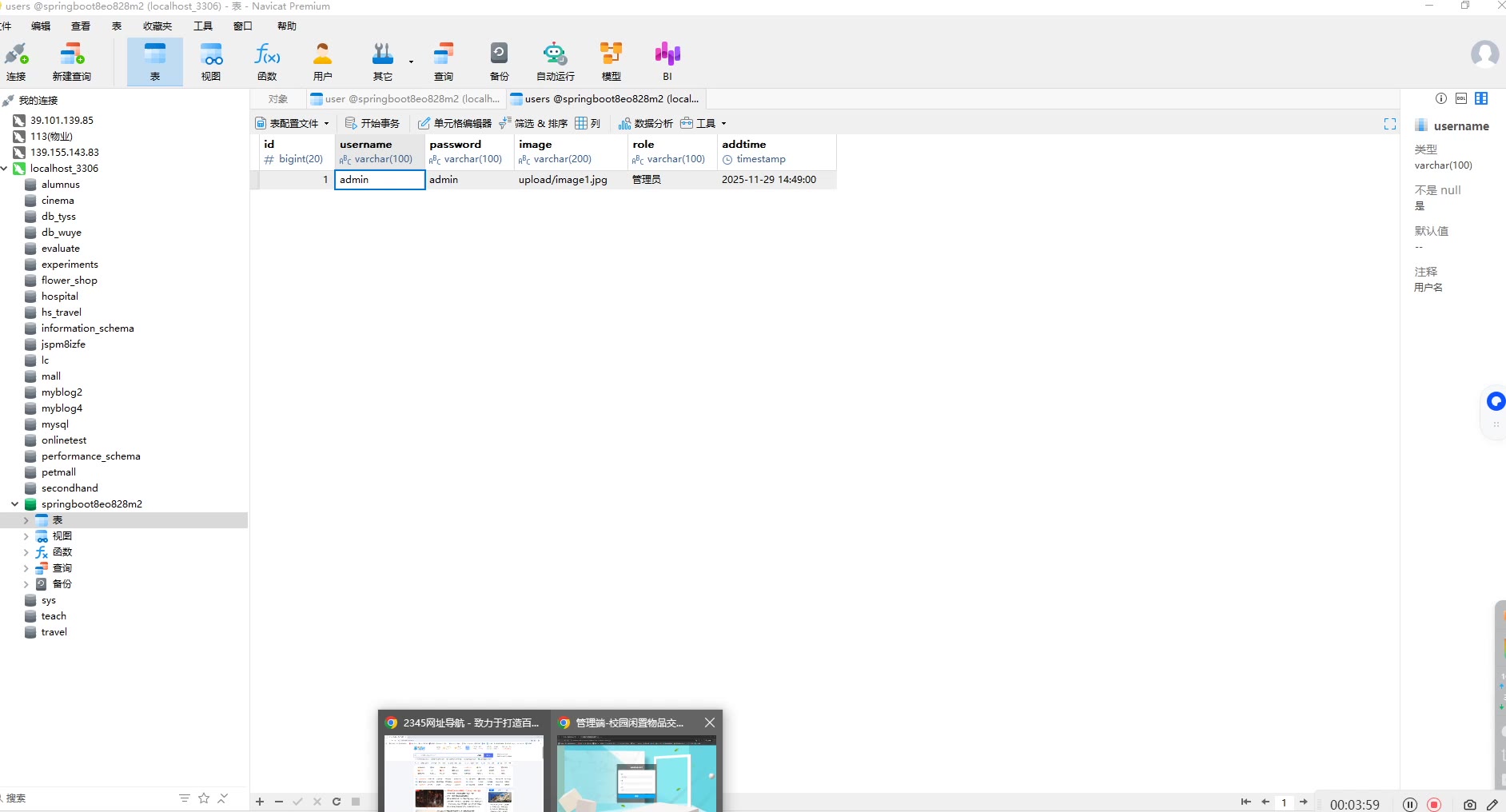Open the Profile (表配置文件) dropdown
This screenshot has width=1506, height=812.
[293, 123]
